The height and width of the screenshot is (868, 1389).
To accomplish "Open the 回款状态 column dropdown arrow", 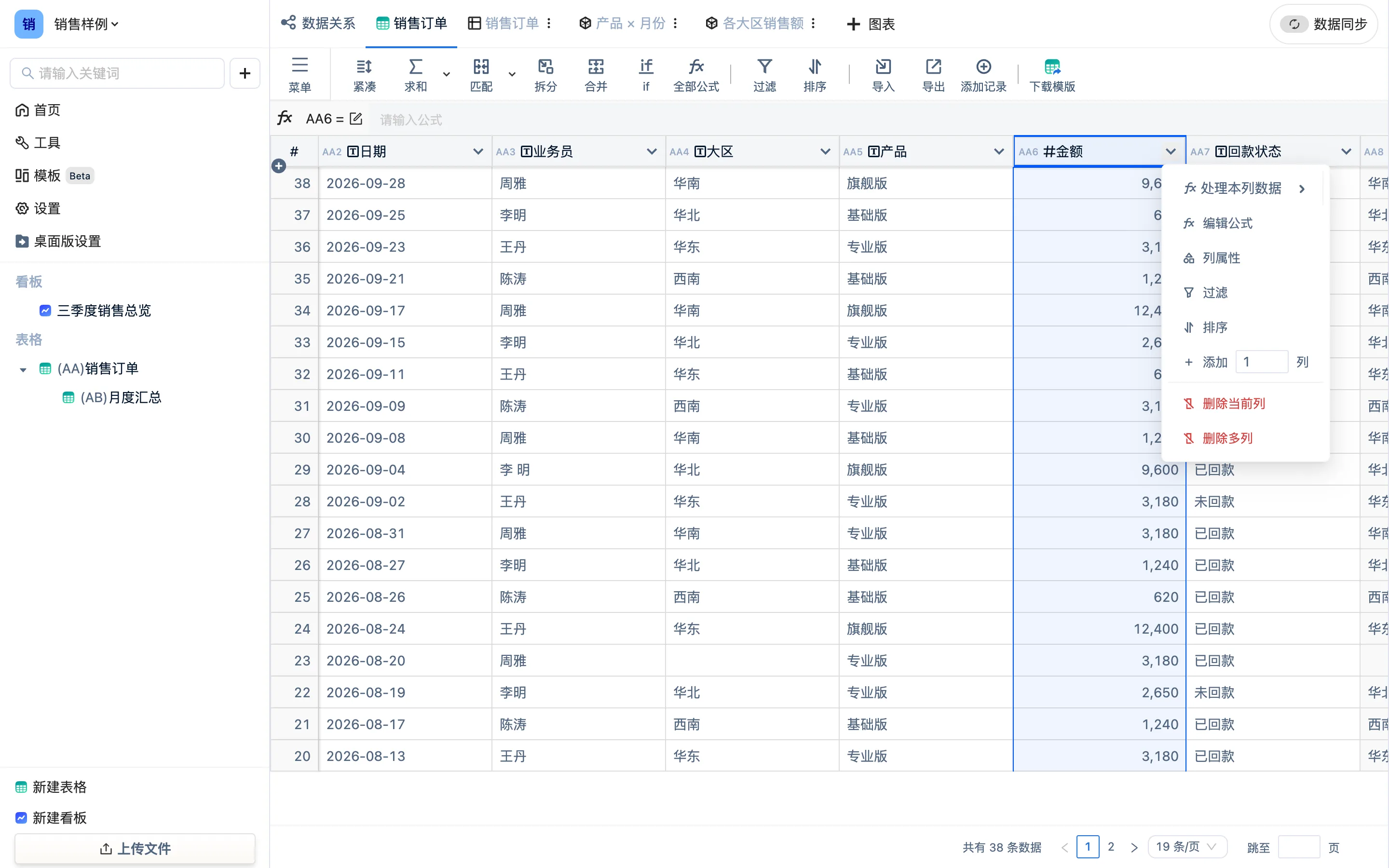I will point(1346,151).
